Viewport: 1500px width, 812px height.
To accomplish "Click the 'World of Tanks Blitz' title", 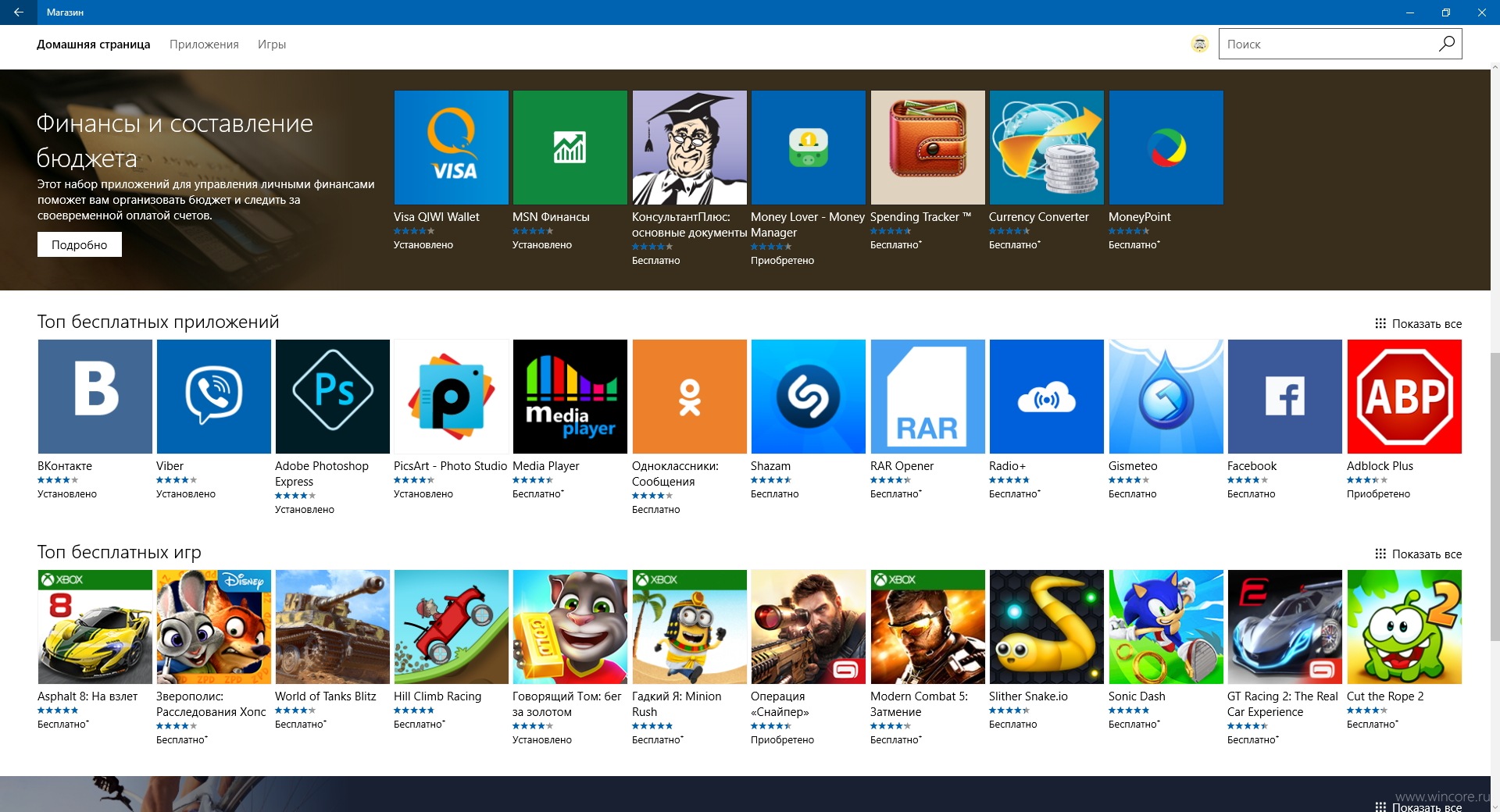I will [x=326, y=696].
